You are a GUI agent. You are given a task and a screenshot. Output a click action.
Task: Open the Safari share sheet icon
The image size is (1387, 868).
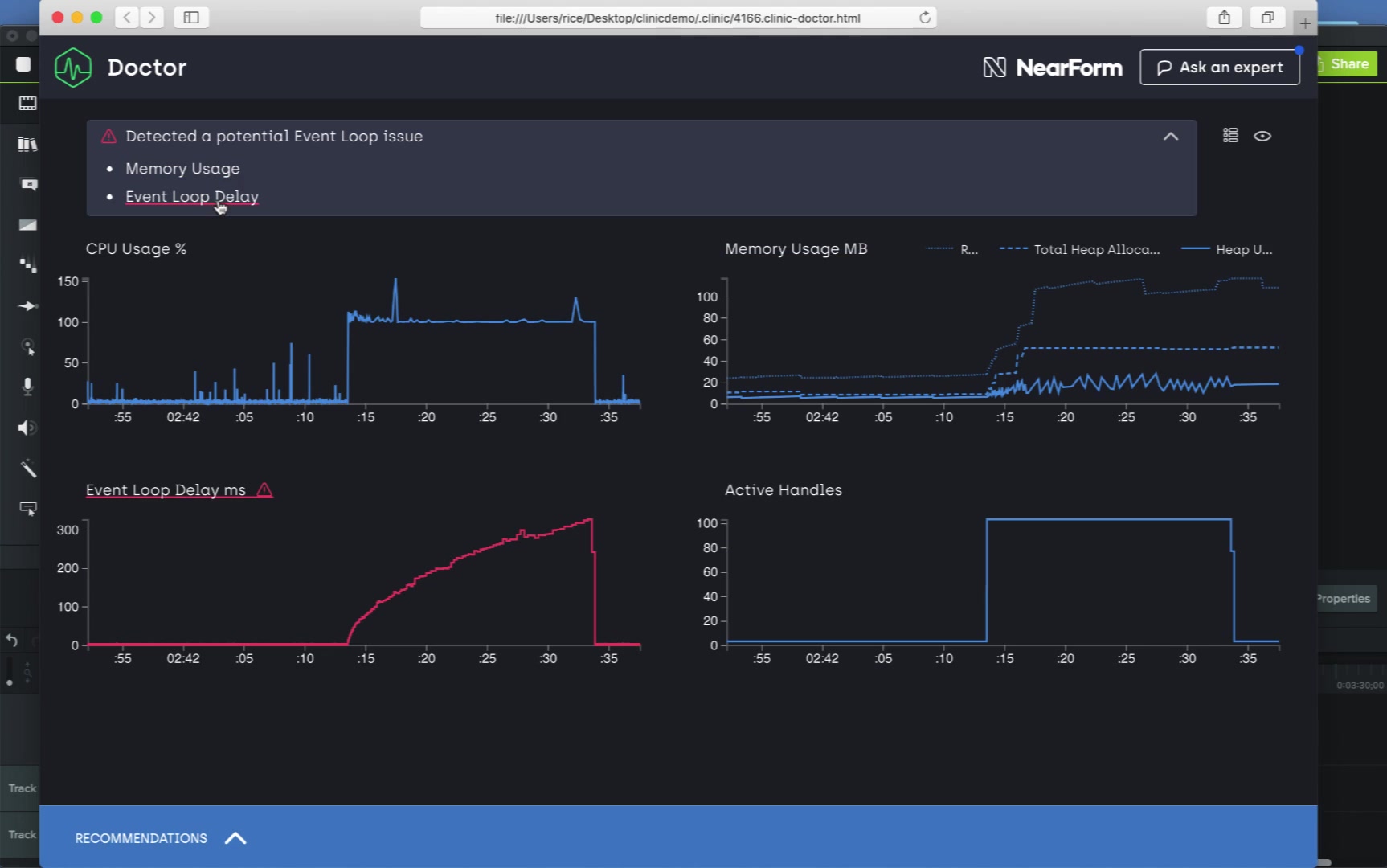(x=1224, y=17)
